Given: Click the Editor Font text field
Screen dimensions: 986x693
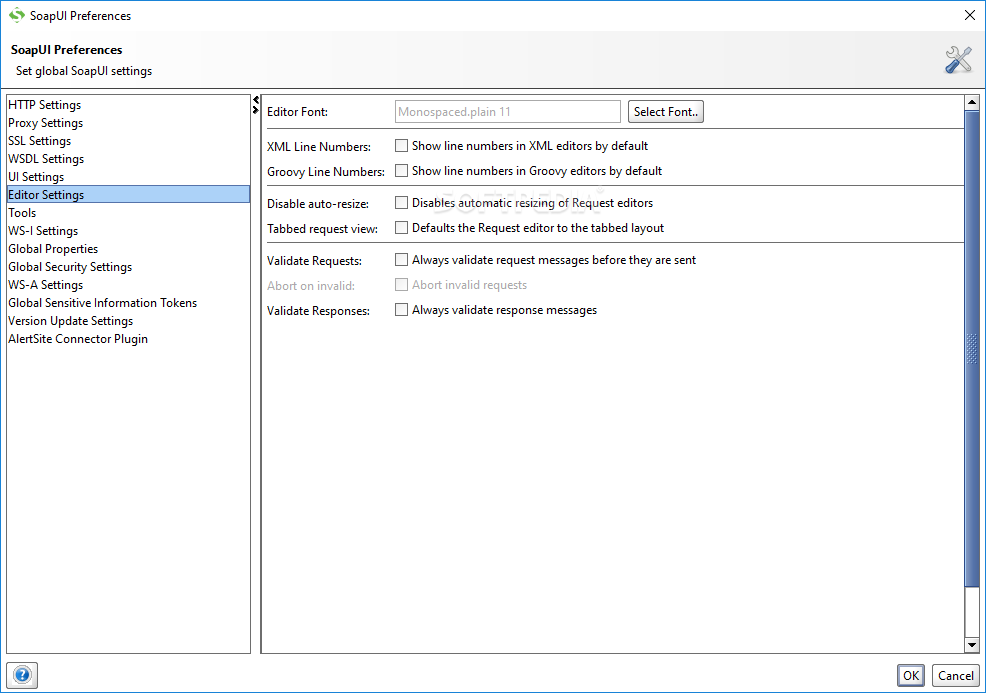Looking at the screenshot, I should pyautogui.click(x=507, y=112).
